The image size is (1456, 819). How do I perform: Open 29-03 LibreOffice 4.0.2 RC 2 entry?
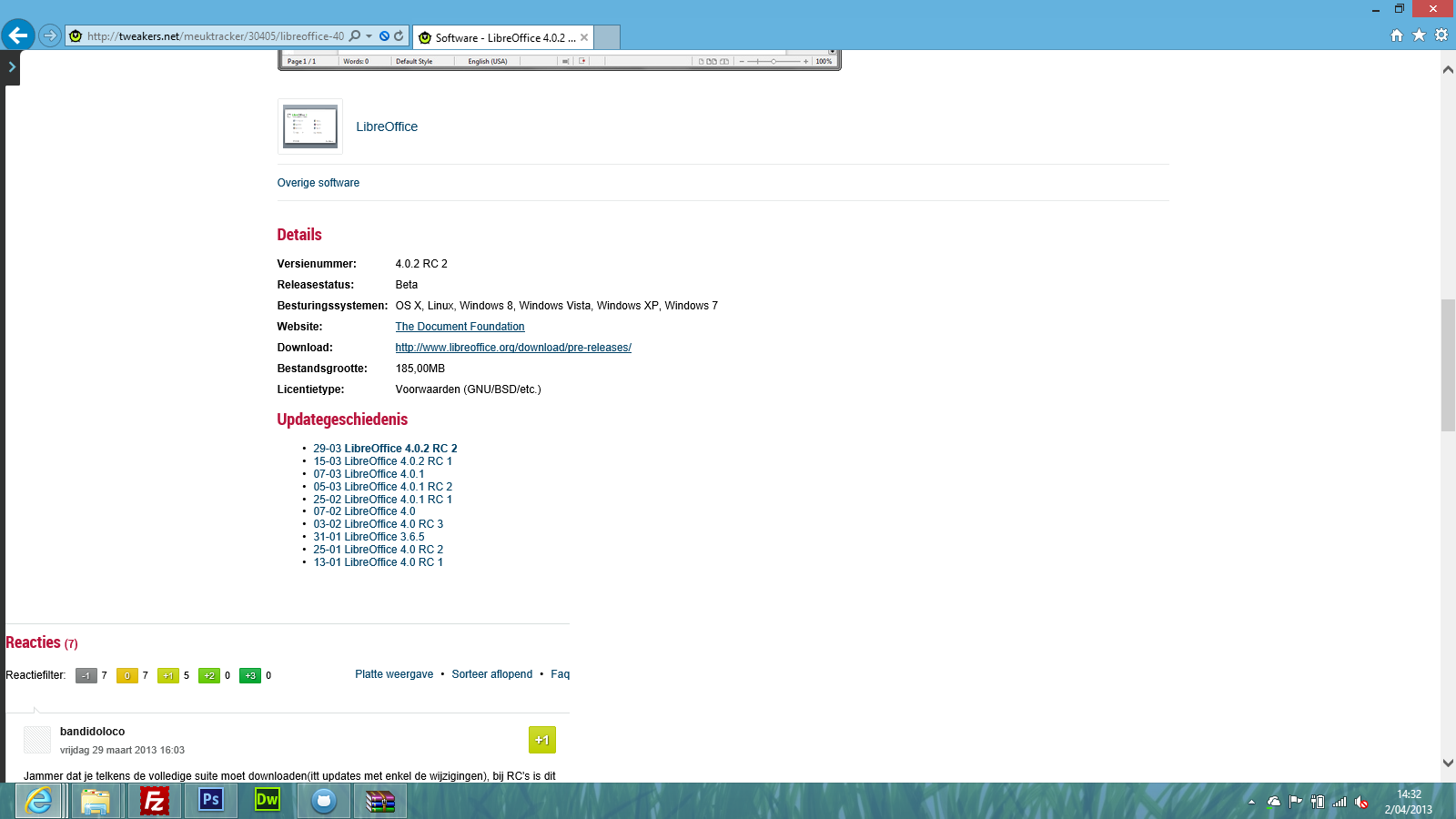coord(385,449)
